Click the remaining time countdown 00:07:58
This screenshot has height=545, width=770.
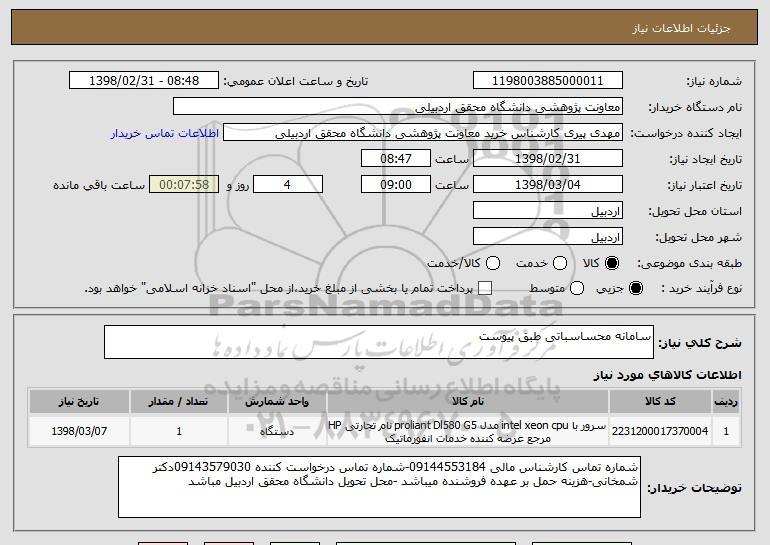(184, 185)
